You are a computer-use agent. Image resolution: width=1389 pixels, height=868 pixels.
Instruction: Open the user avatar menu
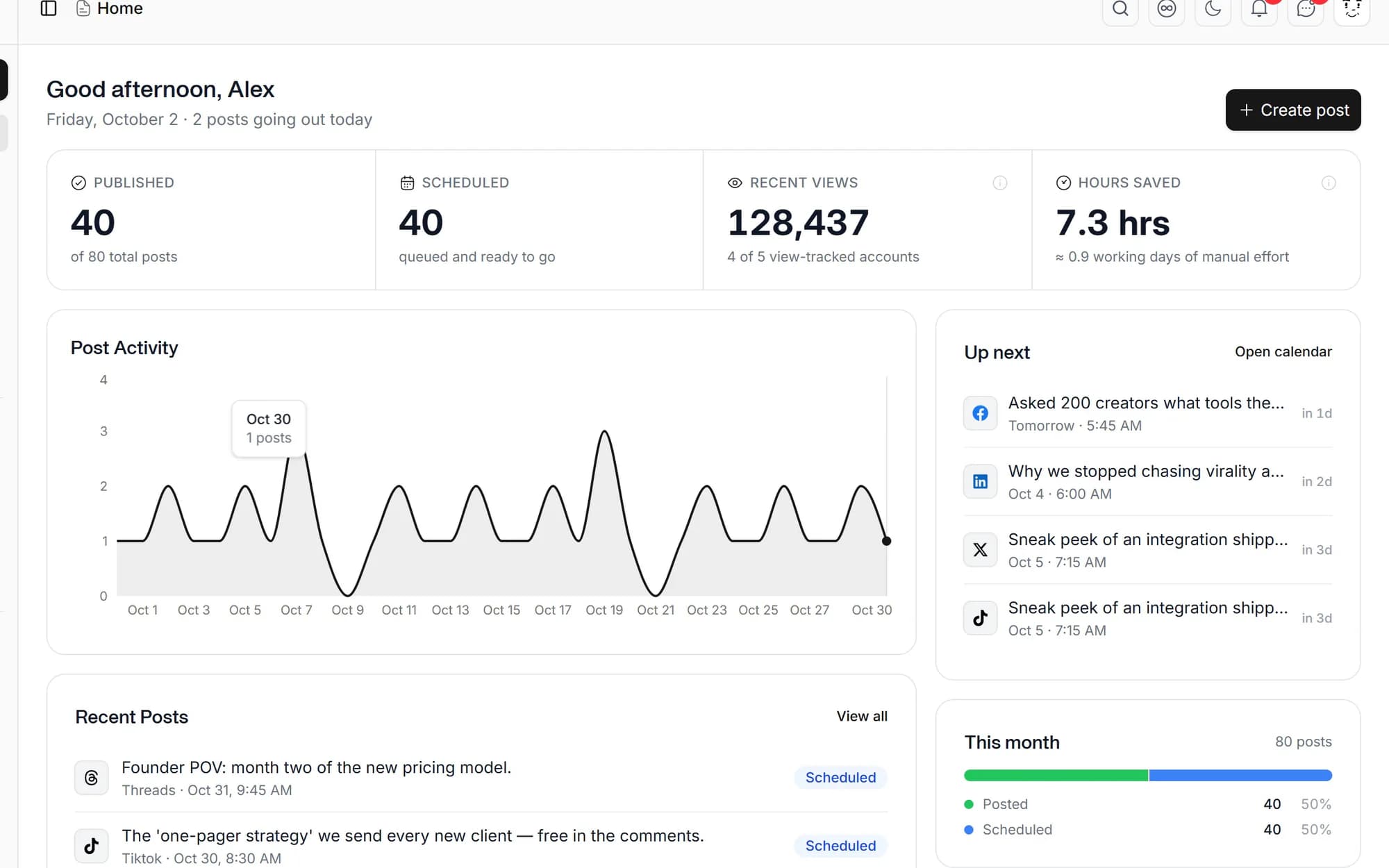point(1351,9)
